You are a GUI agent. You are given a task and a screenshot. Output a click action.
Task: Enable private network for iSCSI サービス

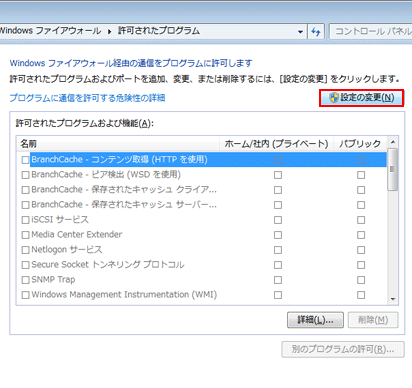(278, 220)
